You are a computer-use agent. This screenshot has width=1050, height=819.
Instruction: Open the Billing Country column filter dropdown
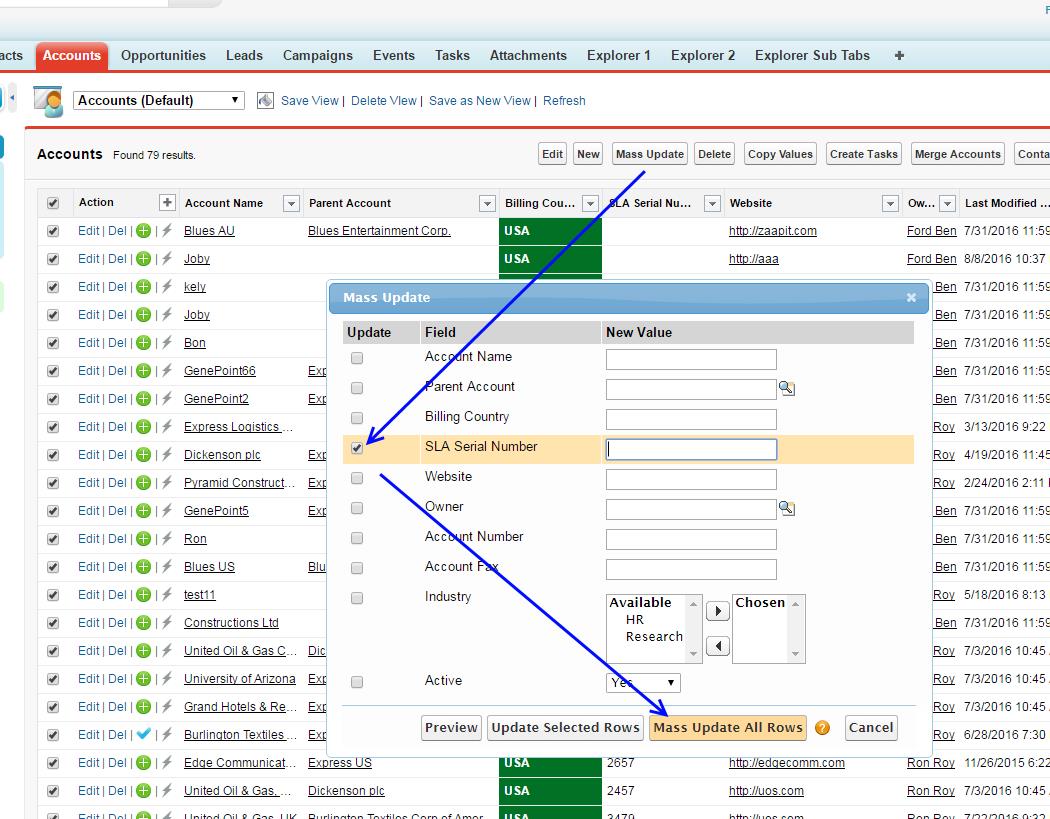click(x=590, y=204)
